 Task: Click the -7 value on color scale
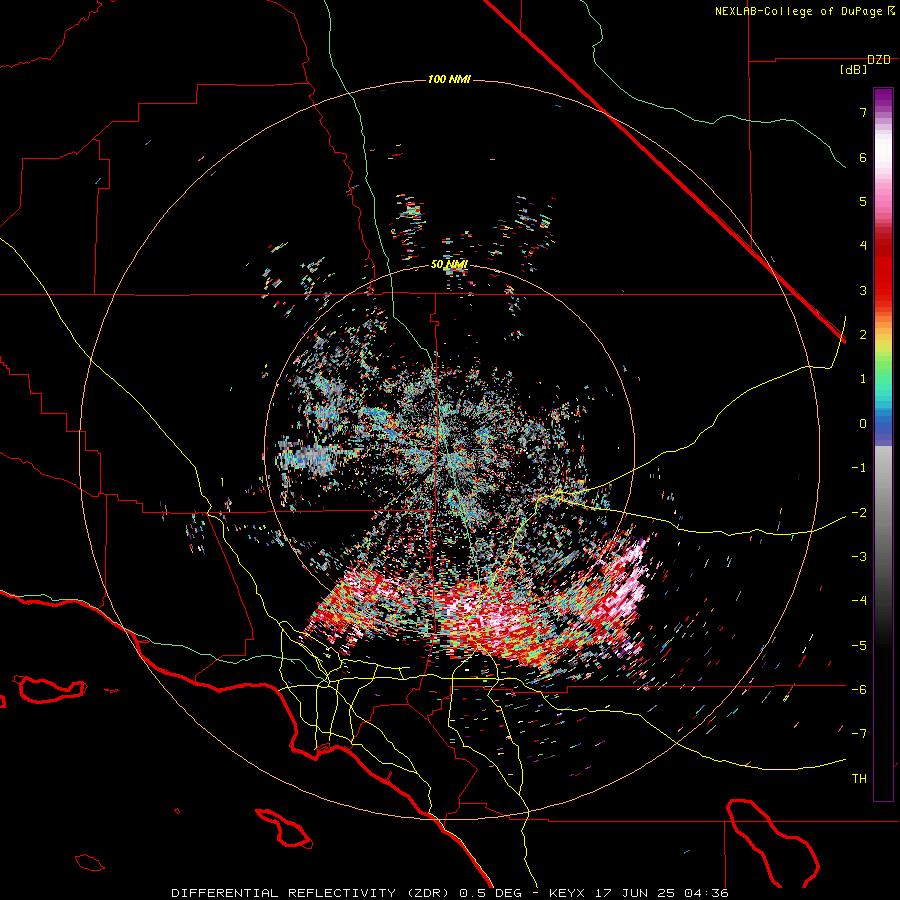pos(859,734)
